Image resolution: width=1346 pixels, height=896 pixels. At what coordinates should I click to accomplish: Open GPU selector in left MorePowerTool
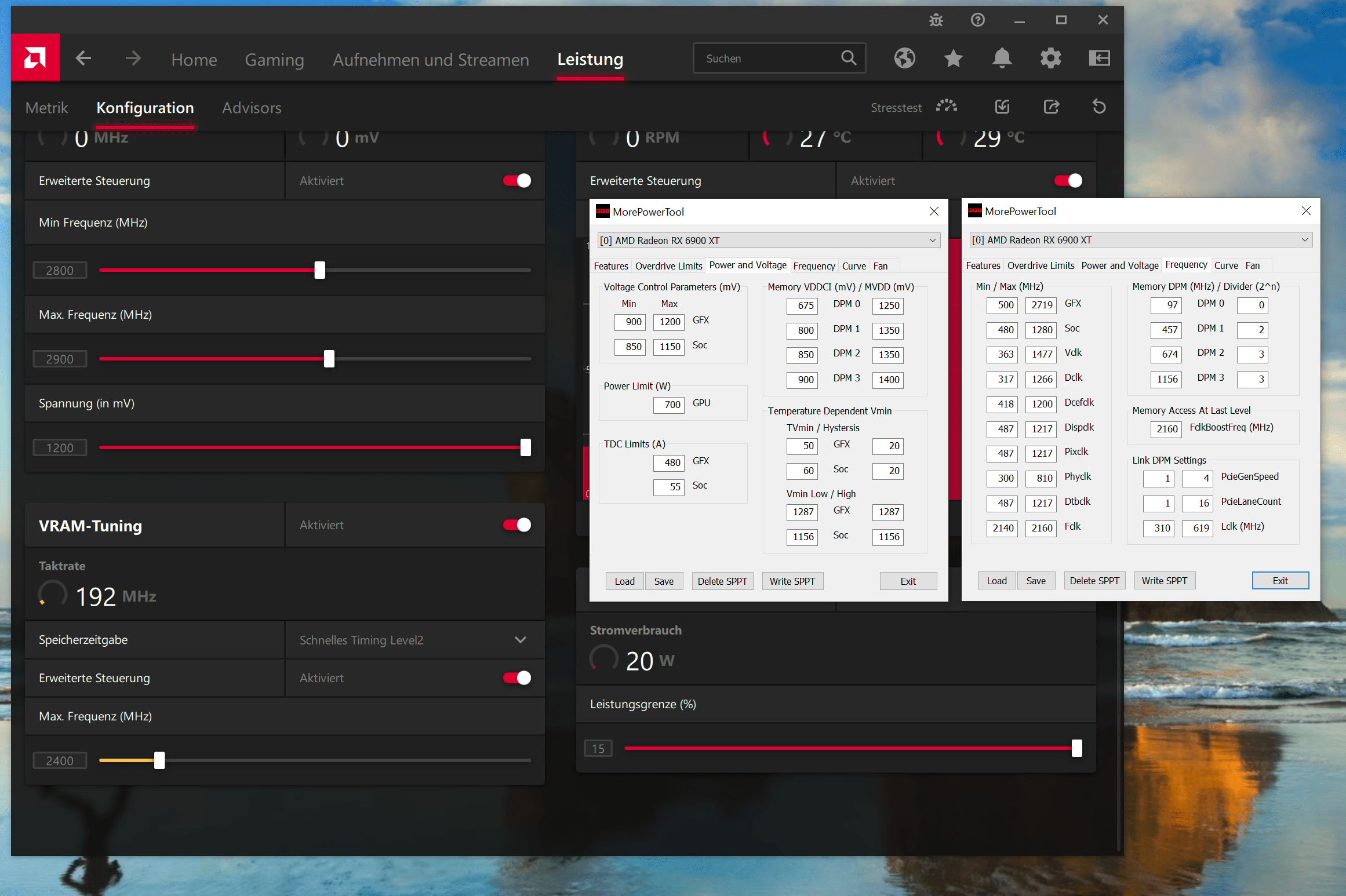[x=769, y=241]
